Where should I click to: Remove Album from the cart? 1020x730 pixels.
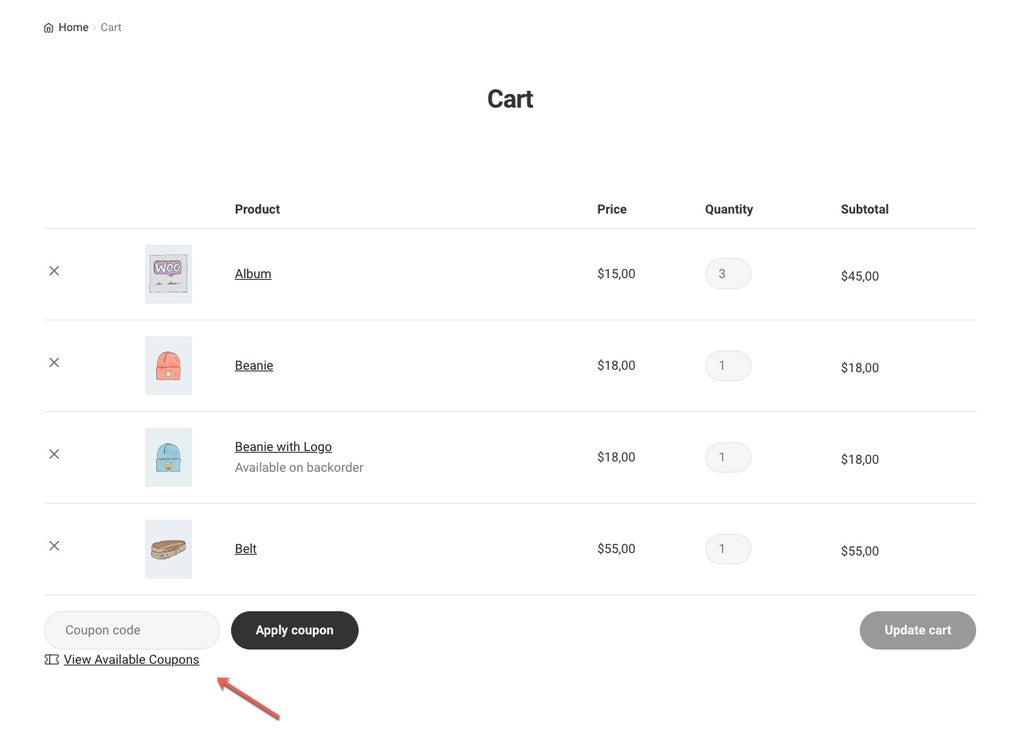pos(54,271)
